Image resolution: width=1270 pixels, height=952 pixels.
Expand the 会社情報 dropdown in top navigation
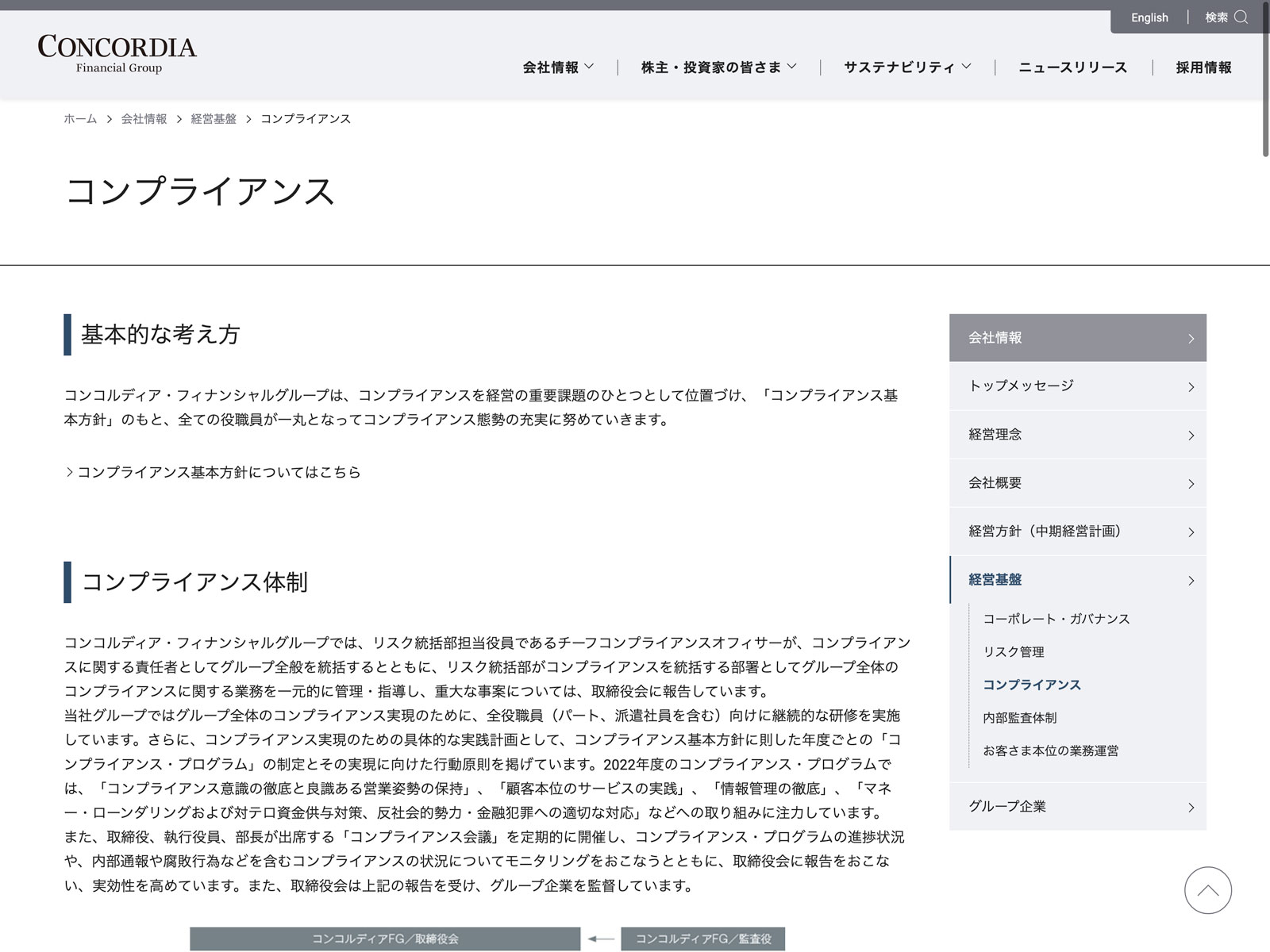558,67
